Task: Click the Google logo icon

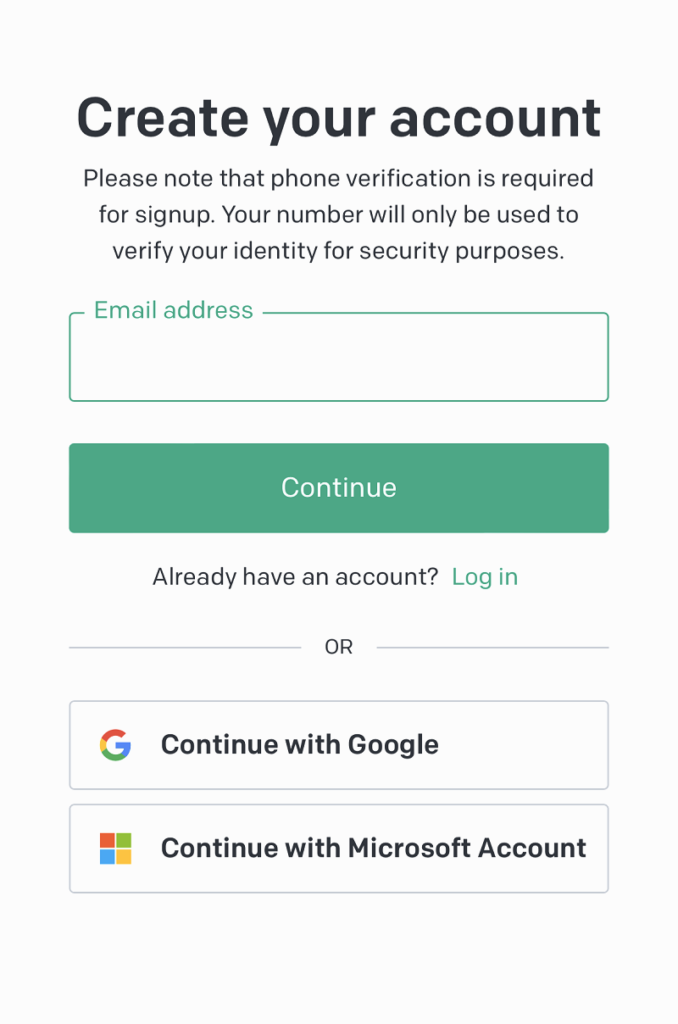Action: click(x=116, y=745)
